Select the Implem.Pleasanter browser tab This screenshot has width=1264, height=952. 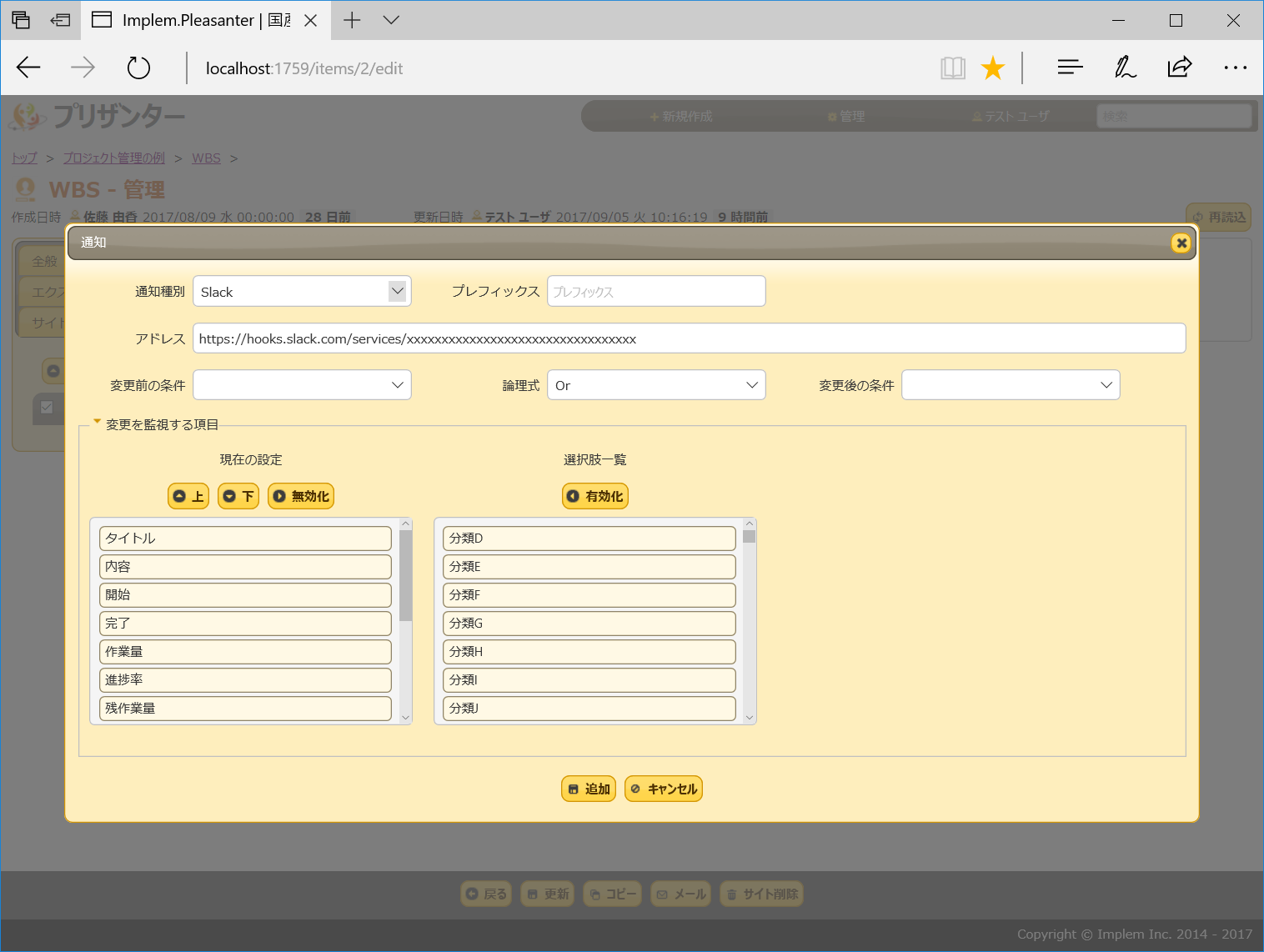pyautogui.click(x=206, y=20)
